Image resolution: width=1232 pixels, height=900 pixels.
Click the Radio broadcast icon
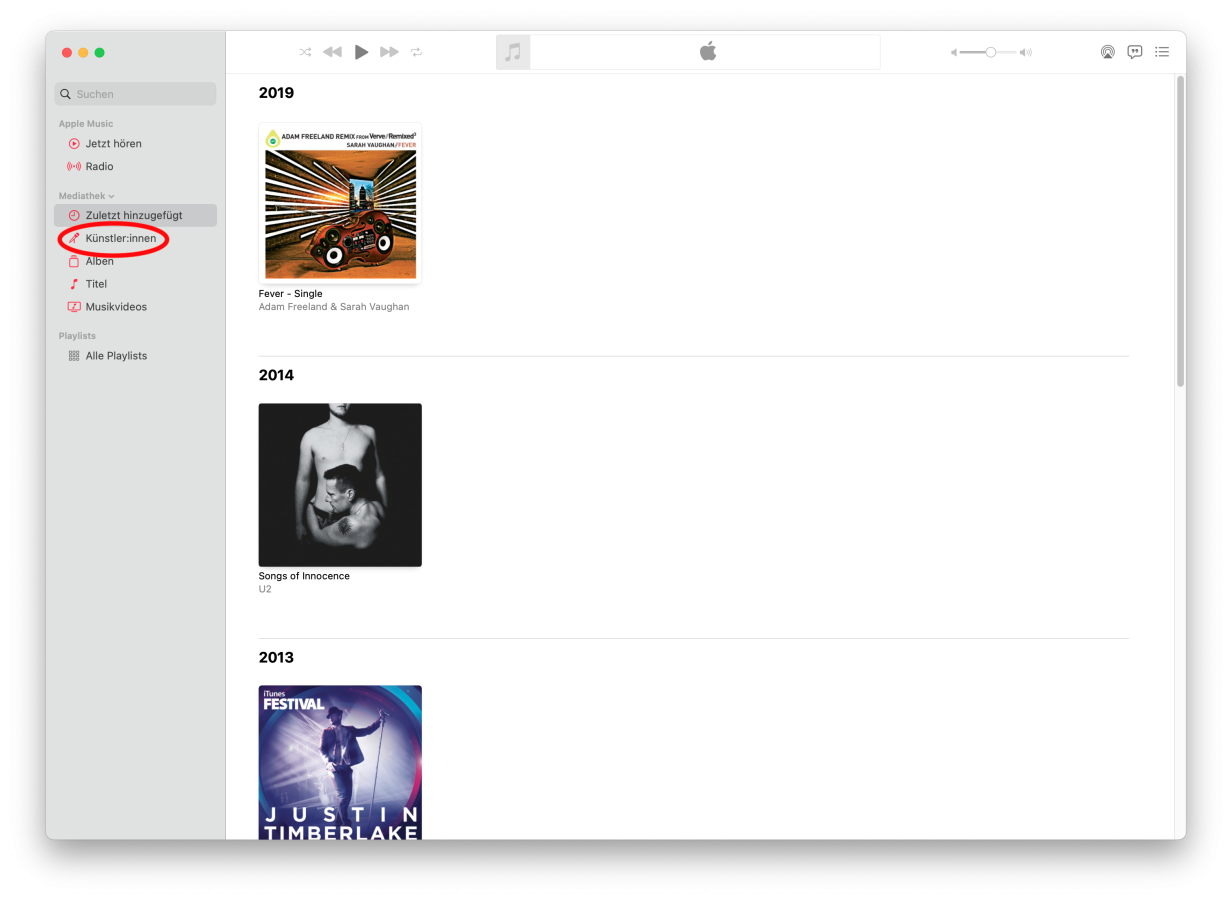pyautogui.click(x=73, y=167)
